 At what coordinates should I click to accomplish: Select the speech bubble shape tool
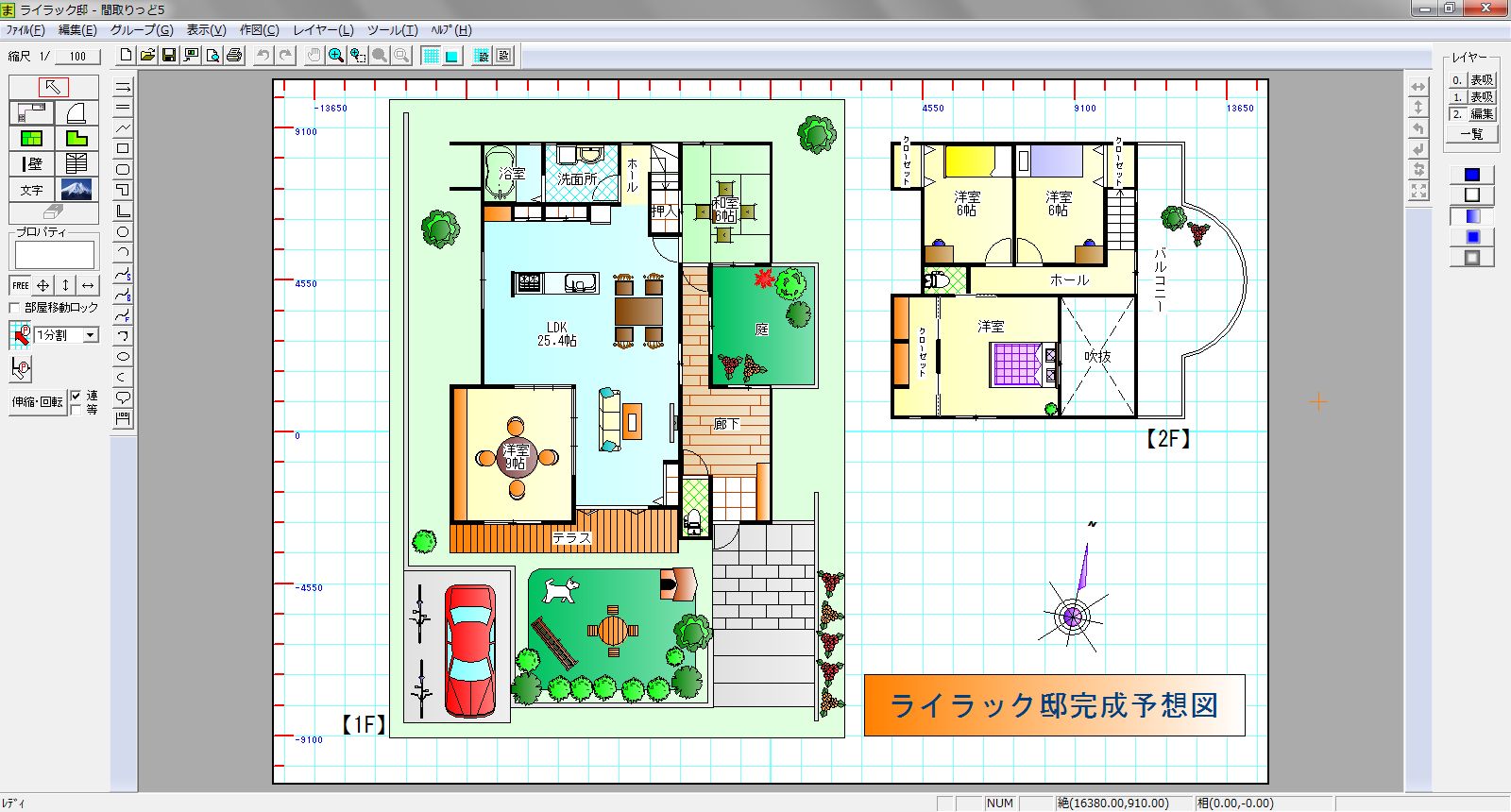coord(123,398)
